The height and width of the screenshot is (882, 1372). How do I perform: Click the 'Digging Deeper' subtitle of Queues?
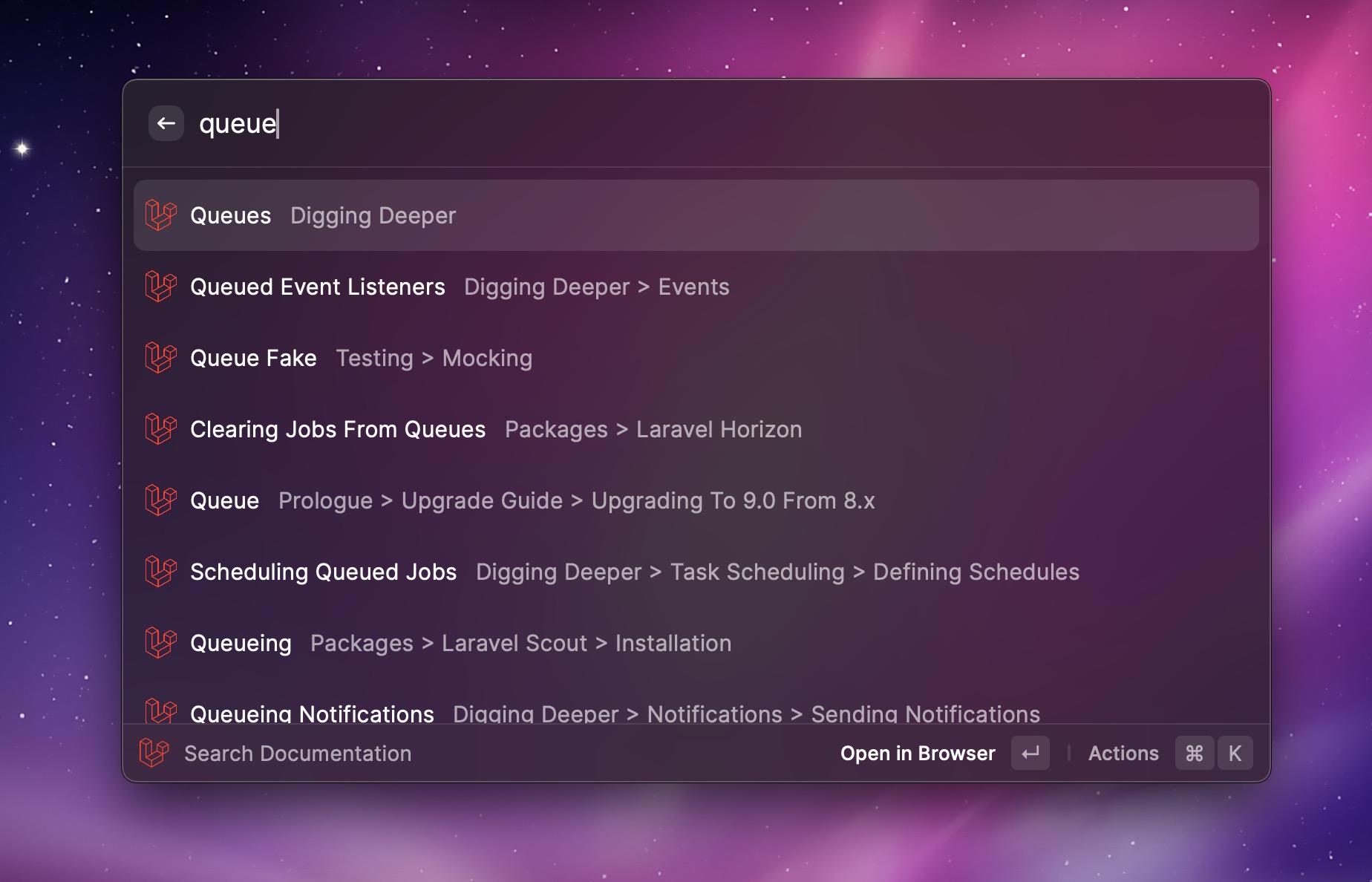373,215
